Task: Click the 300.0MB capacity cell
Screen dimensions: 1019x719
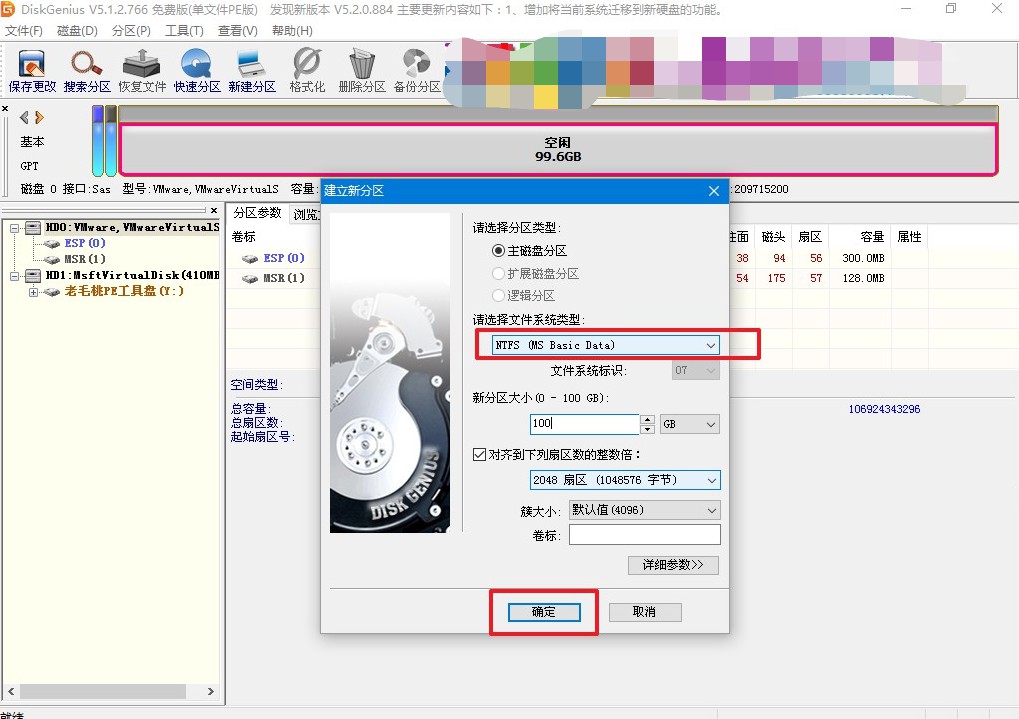Action: (x=863, y=258)
